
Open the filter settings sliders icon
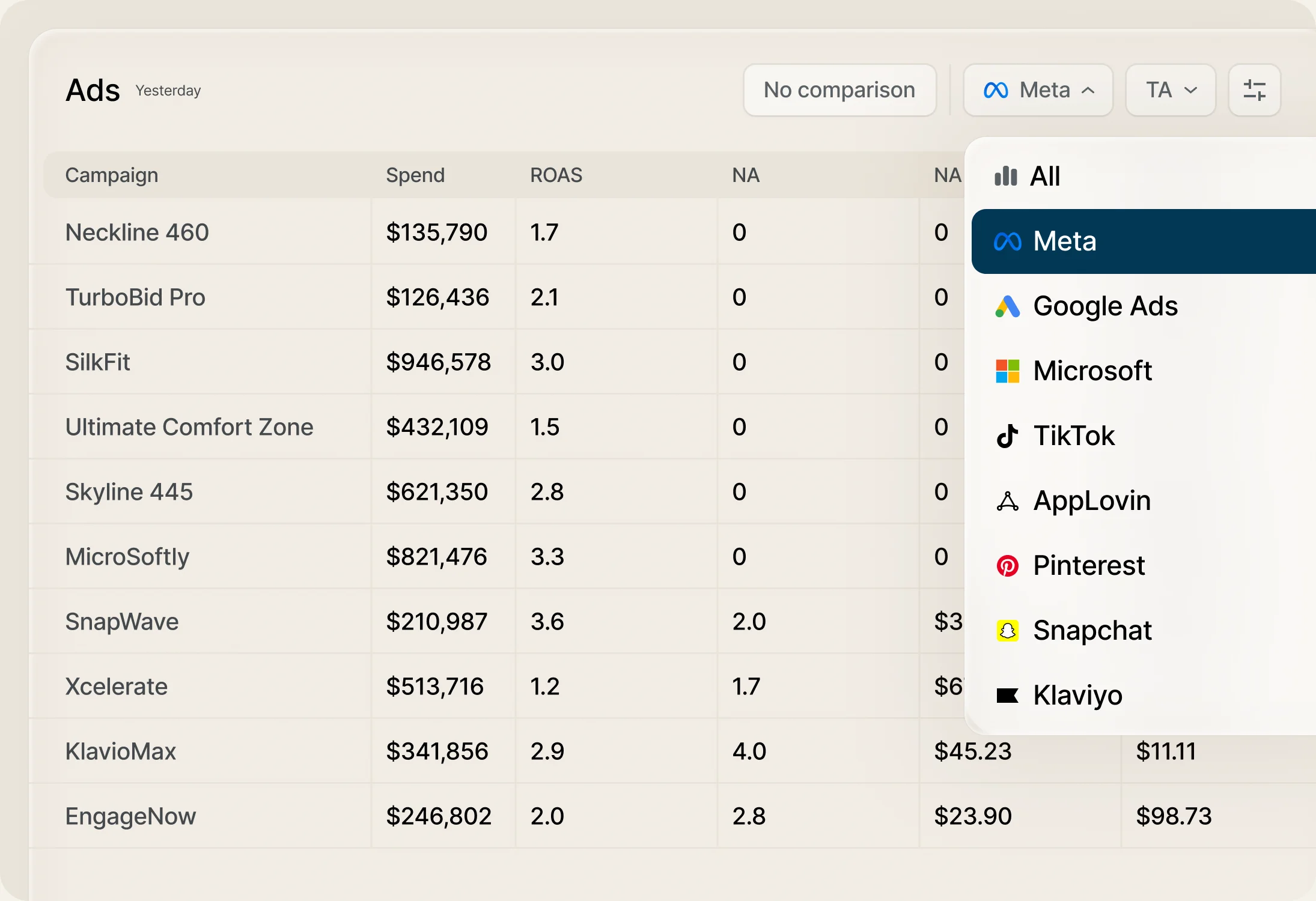[x=1254, y=90]
